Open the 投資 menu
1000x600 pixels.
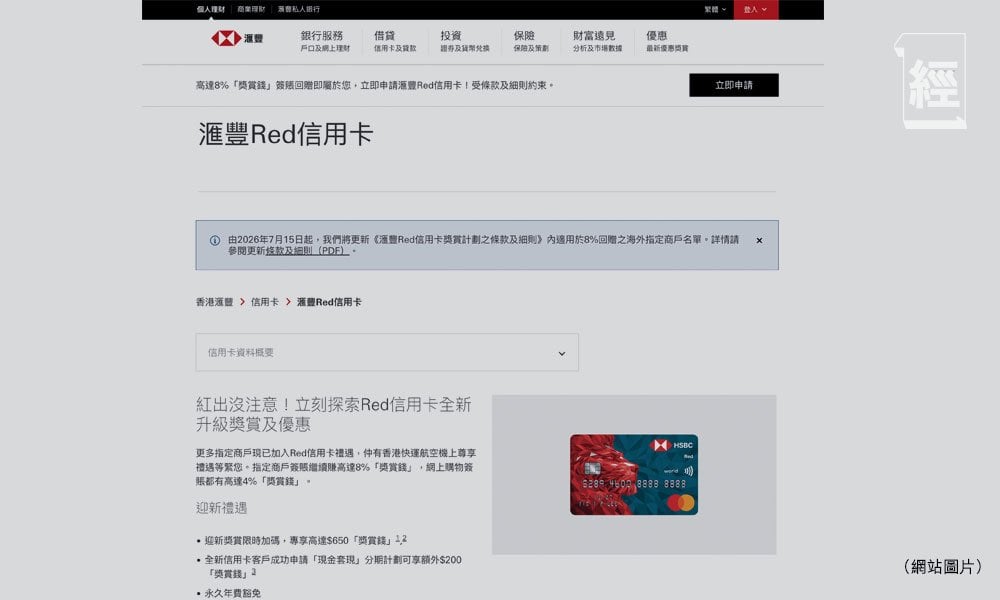(x=465, y=41)
